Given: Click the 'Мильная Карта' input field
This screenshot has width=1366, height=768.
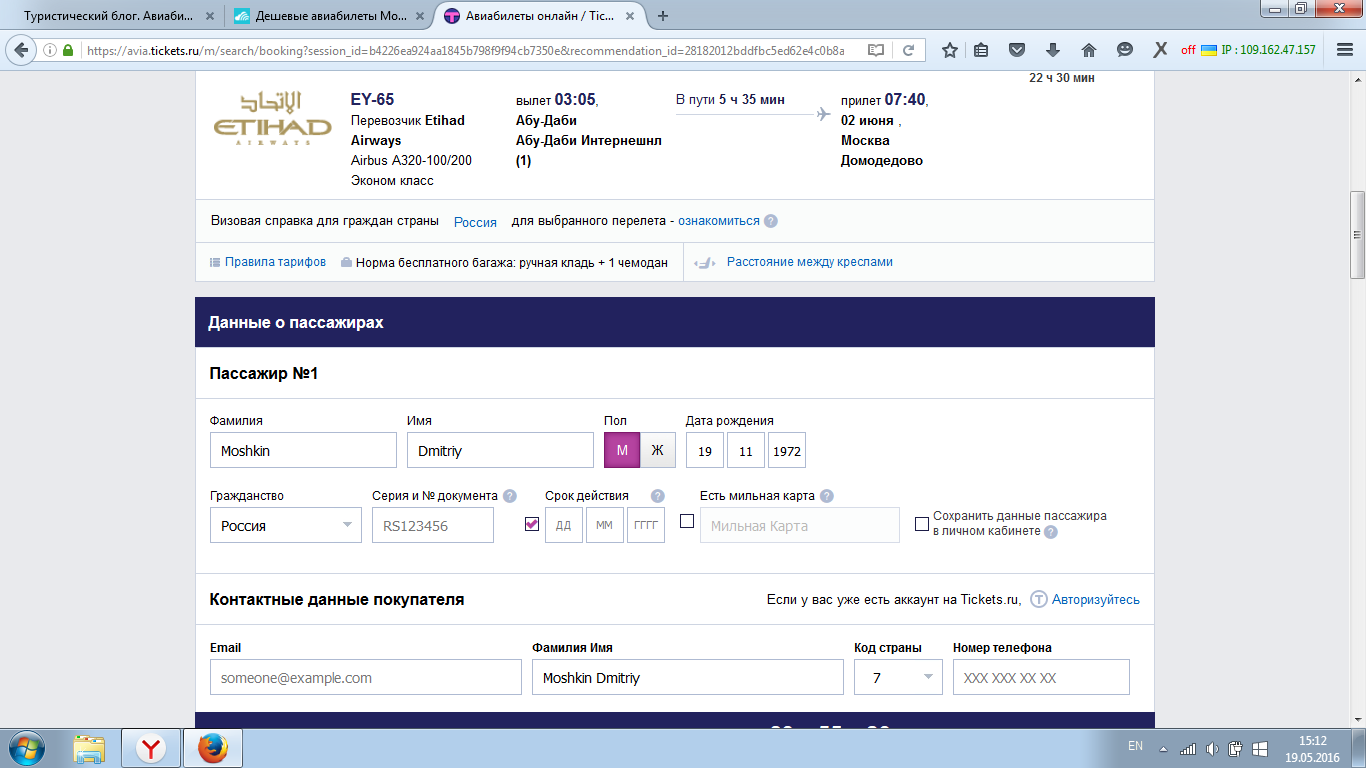Looking at the screenshot, I should [x=800, y=525].
